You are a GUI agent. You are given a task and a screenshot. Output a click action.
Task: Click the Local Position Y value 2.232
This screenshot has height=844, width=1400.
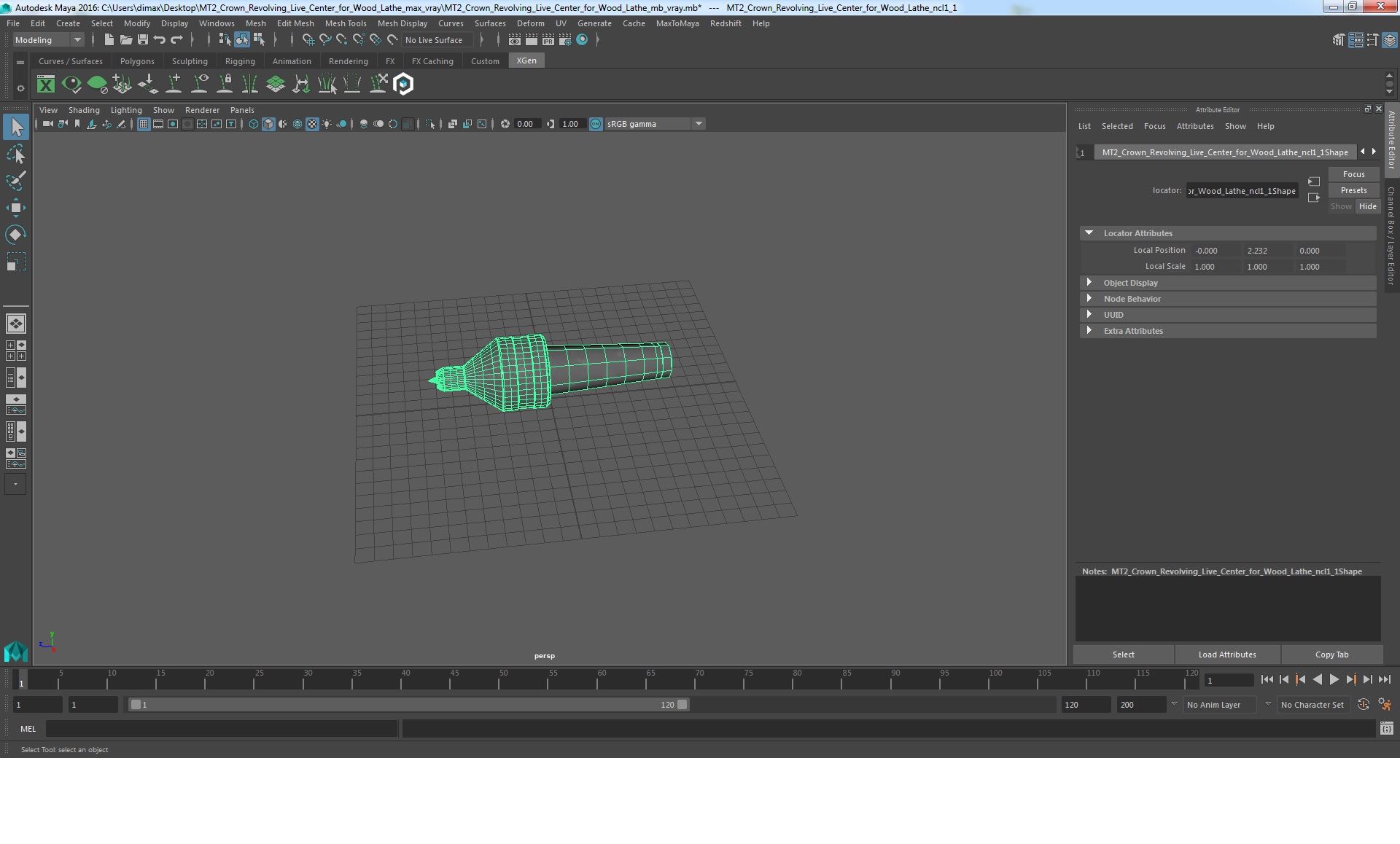tap(1267, 251)
